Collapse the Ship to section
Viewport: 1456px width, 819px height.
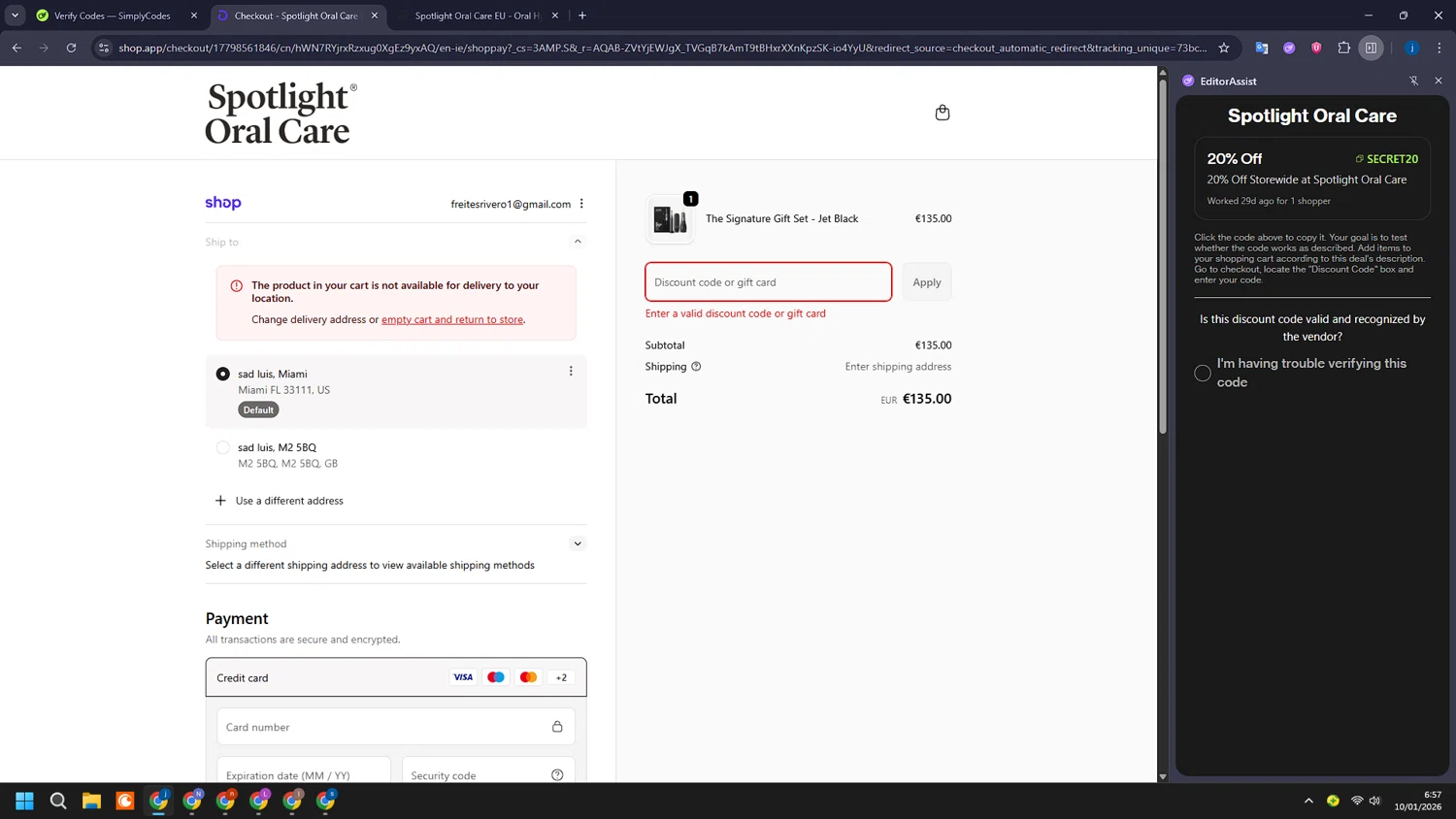click(x=578, y=242)
